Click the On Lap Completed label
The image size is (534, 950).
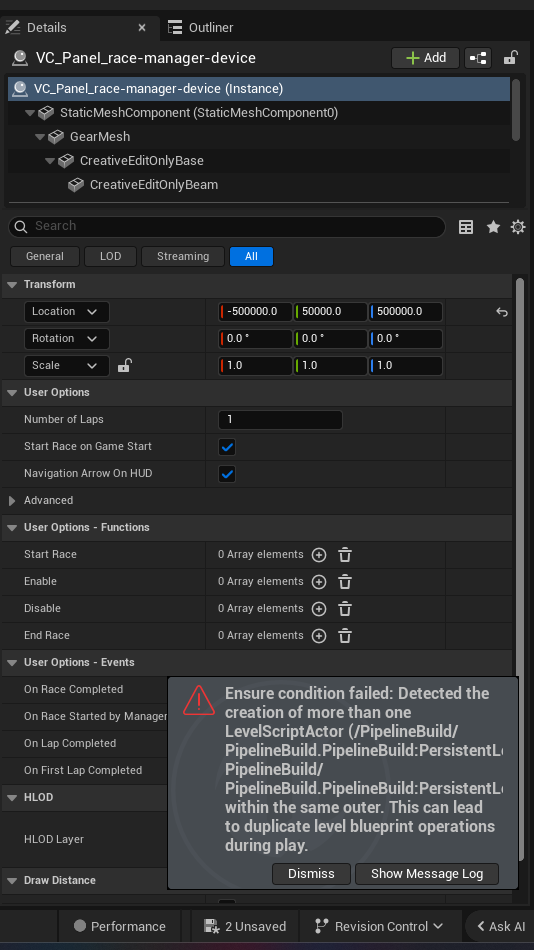pos(70,743)
